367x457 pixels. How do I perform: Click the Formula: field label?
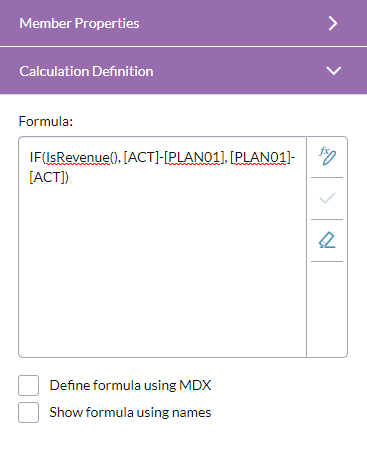(x=46, y=121)
